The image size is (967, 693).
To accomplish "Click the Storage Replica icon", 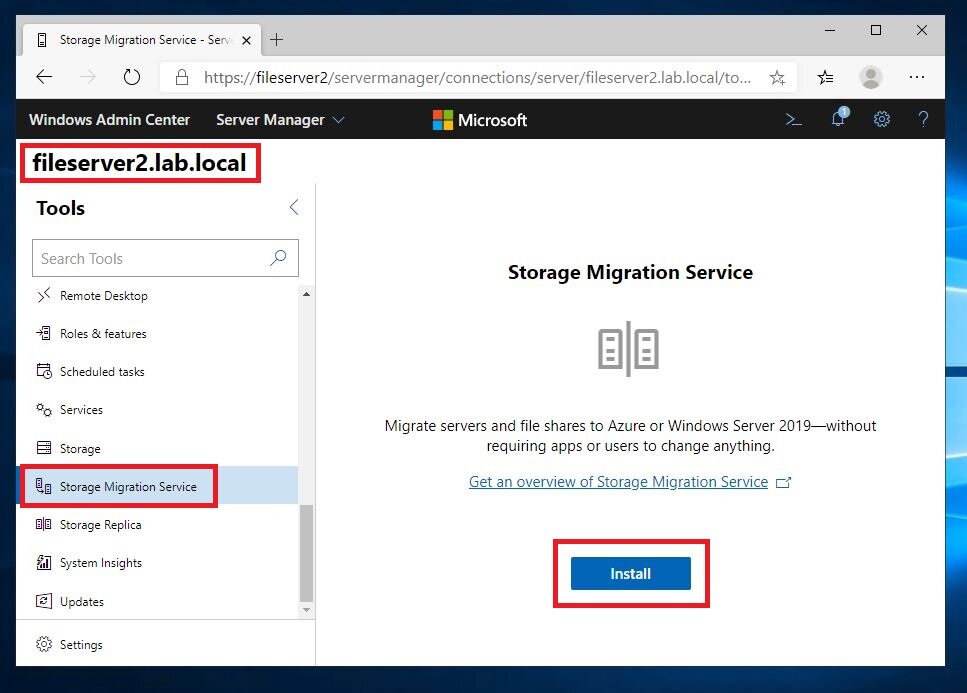I will 44,525.
